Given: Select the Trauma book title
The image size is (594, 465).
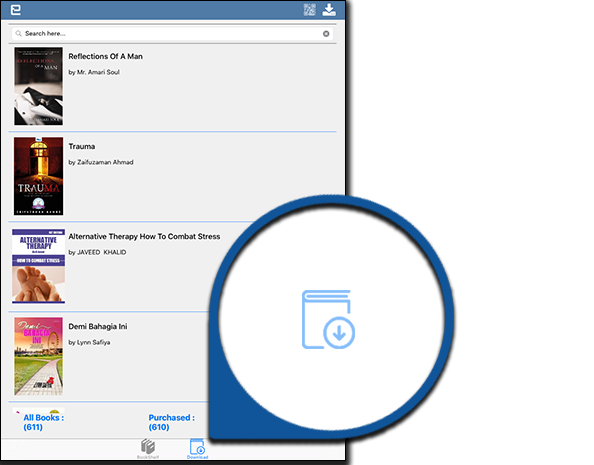Looking at the screenshot, I should pos(81,146).
